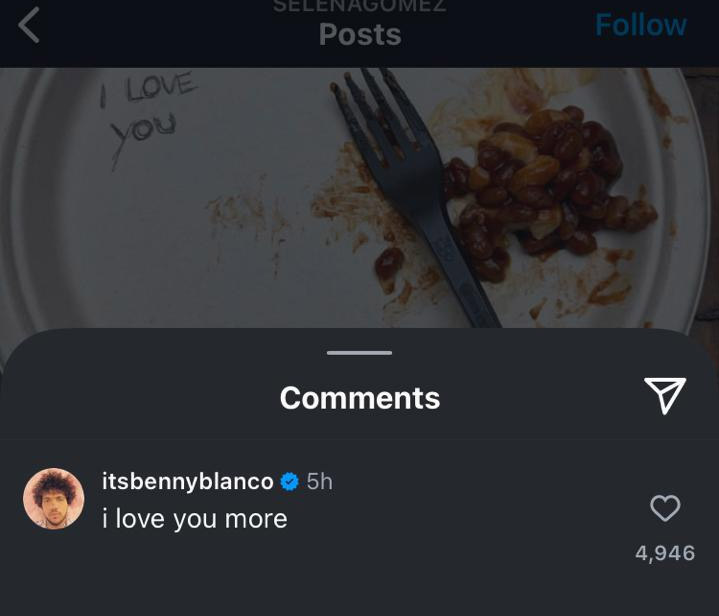View the 4,946 comment likes count

[x=665, y=553]
